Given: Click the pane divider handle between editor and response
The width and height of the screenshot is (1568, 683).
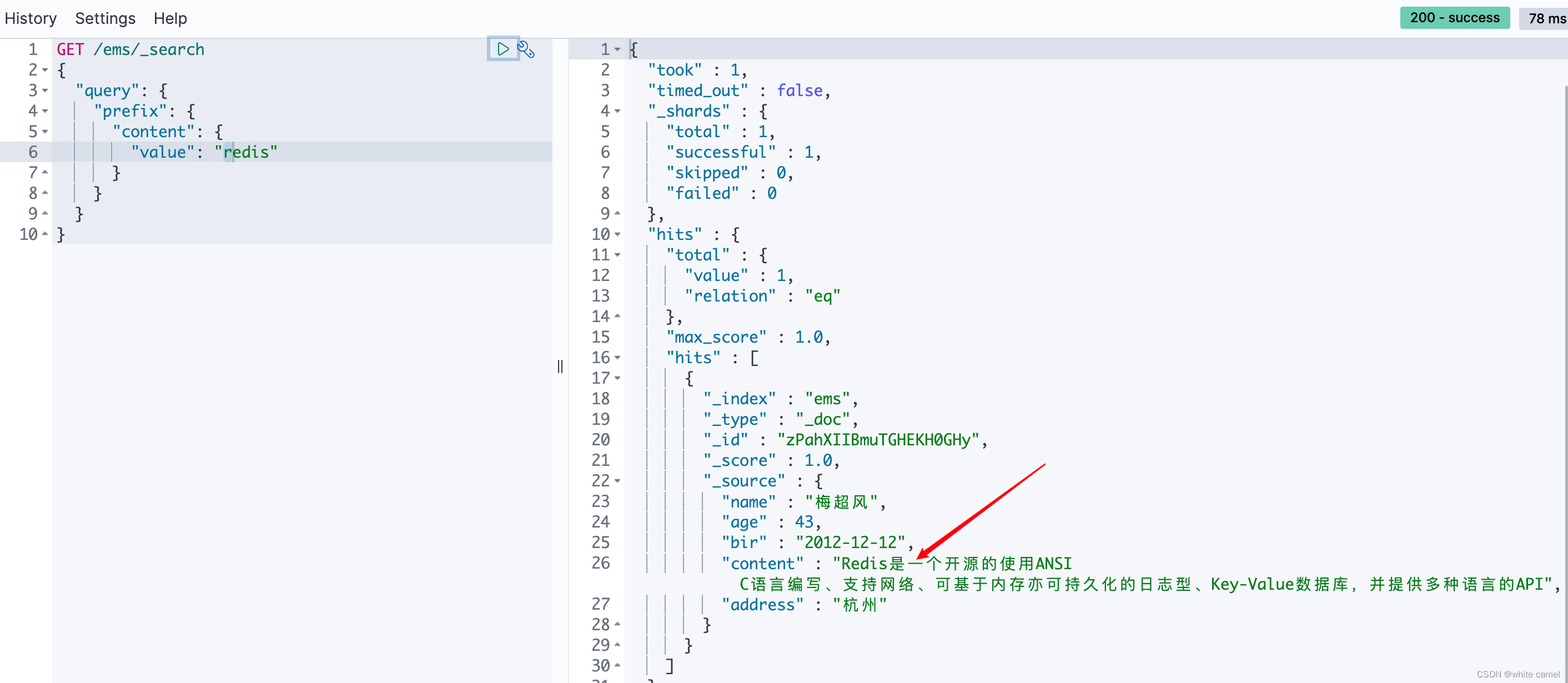Looking at the screenshot, I should click(x=560, y=366).
